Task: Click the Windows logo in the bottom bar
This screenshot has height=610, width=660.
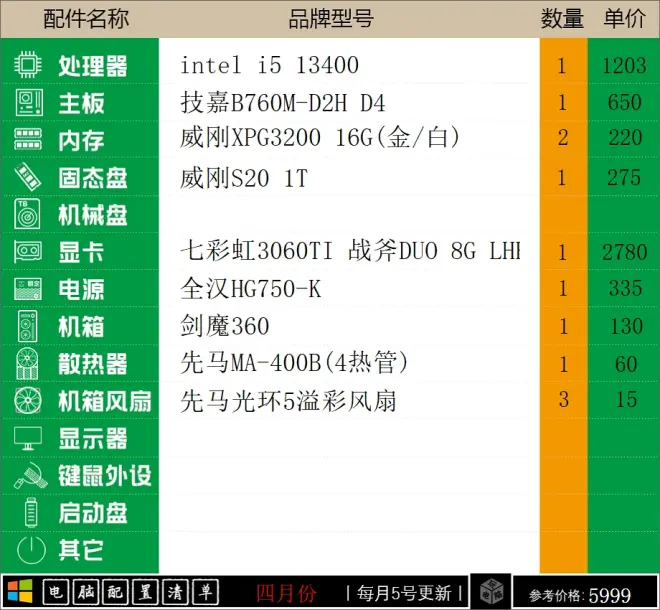Action: point(20,591)
